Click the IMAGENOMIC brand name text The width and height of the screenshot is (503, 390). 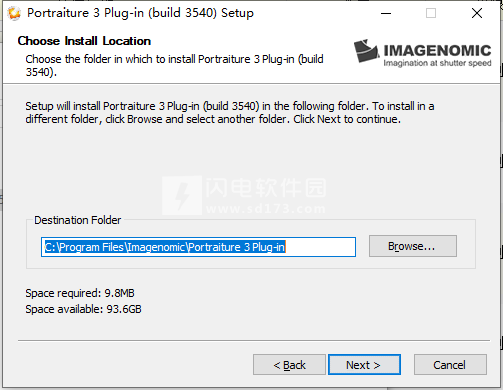437,50
